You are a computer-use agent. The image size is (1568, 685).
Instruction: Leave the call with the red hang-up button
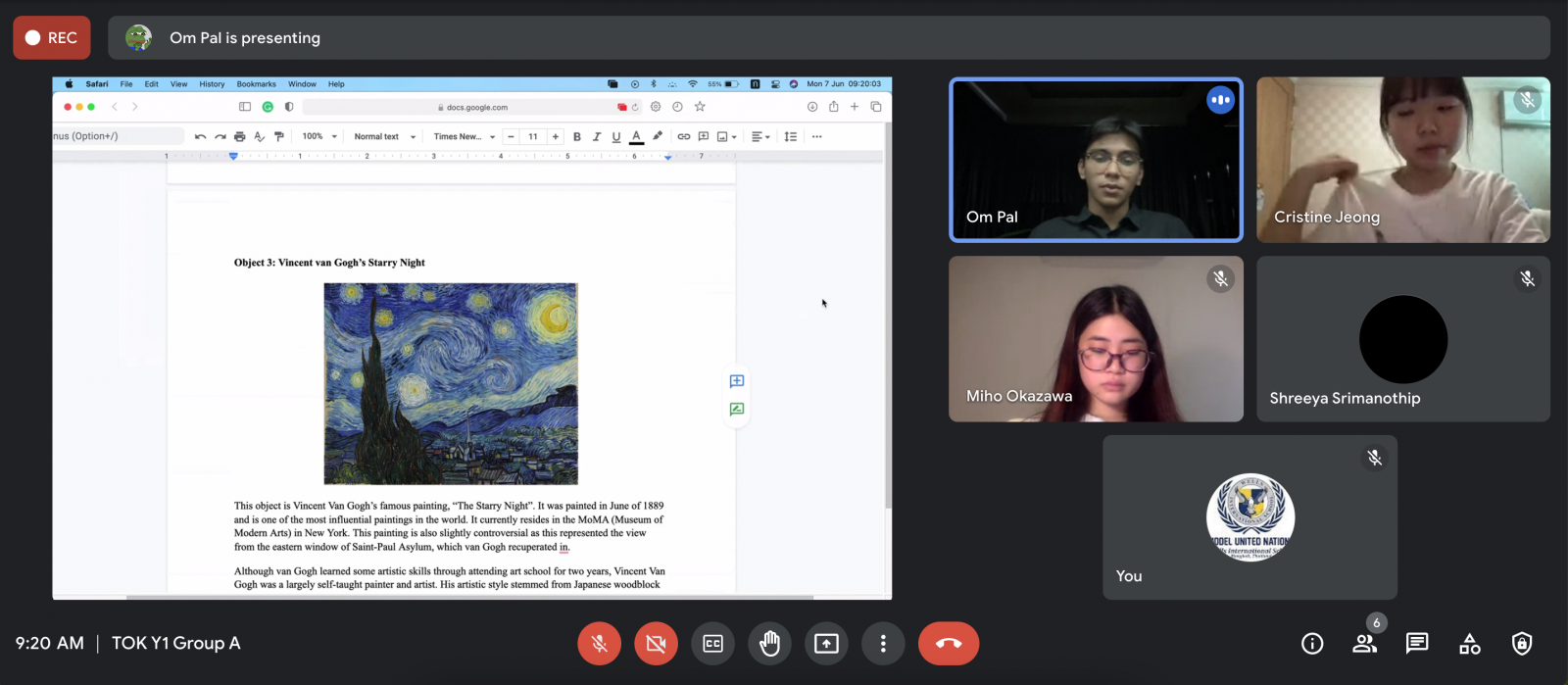click(x=948, y=644)
